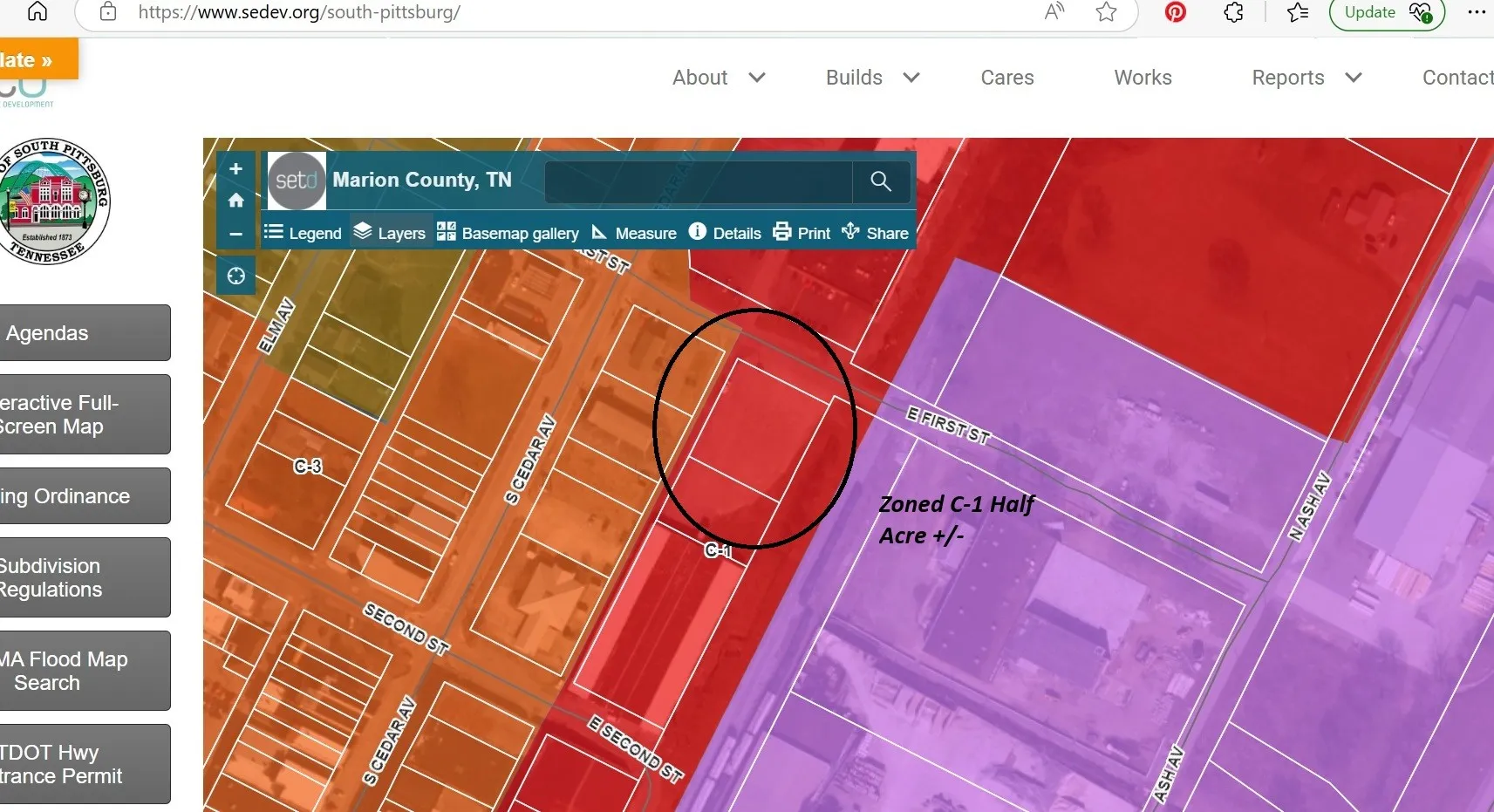Open browser Extensions puzzle icon
Screen dimensions: 1494x812
point(1233,11)
